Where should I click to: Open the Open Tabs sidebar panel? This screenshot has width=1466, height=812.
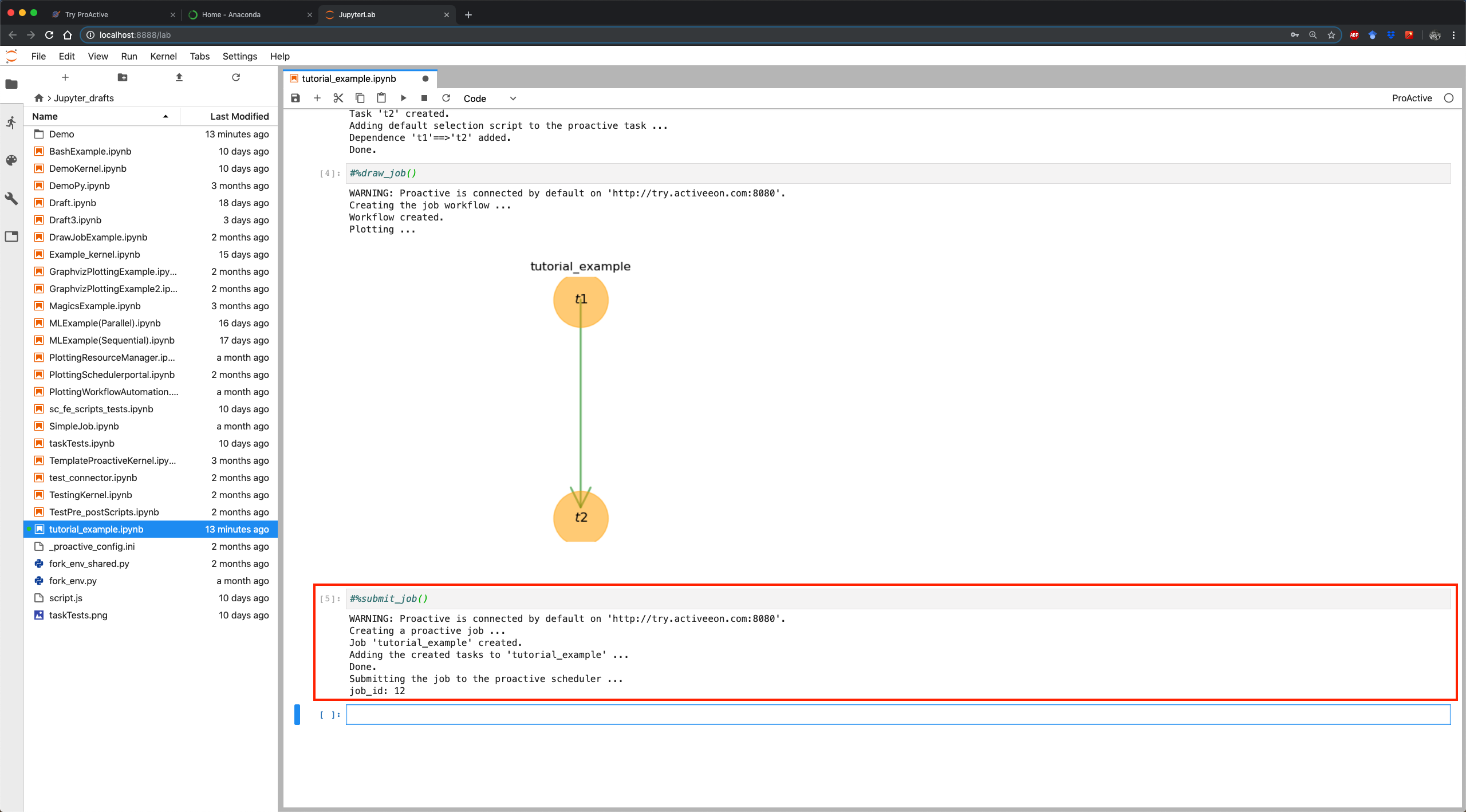11,236
